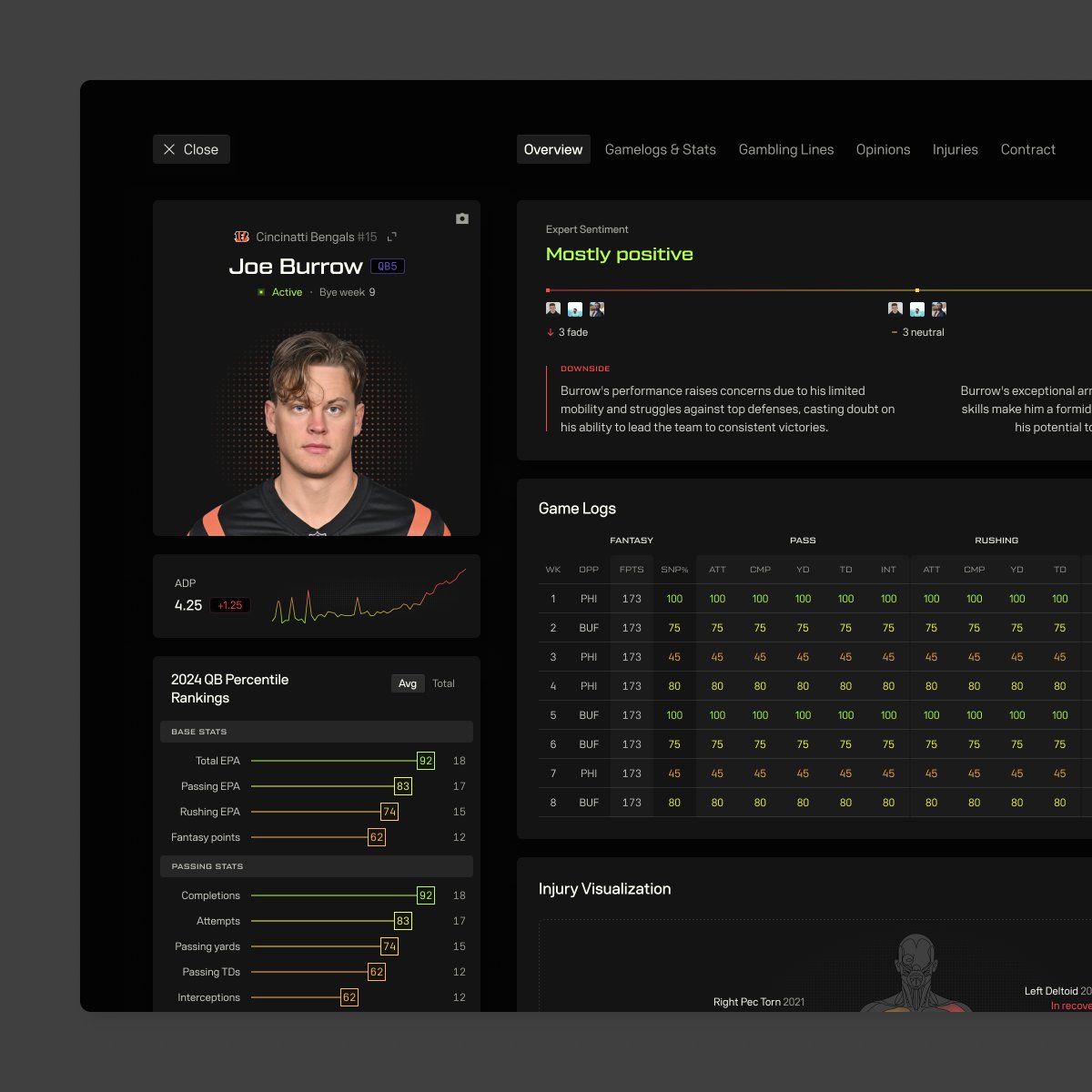1092x1092 pixels.
Task: Open the Contract tab
Action: click(x=1028, y=149)
